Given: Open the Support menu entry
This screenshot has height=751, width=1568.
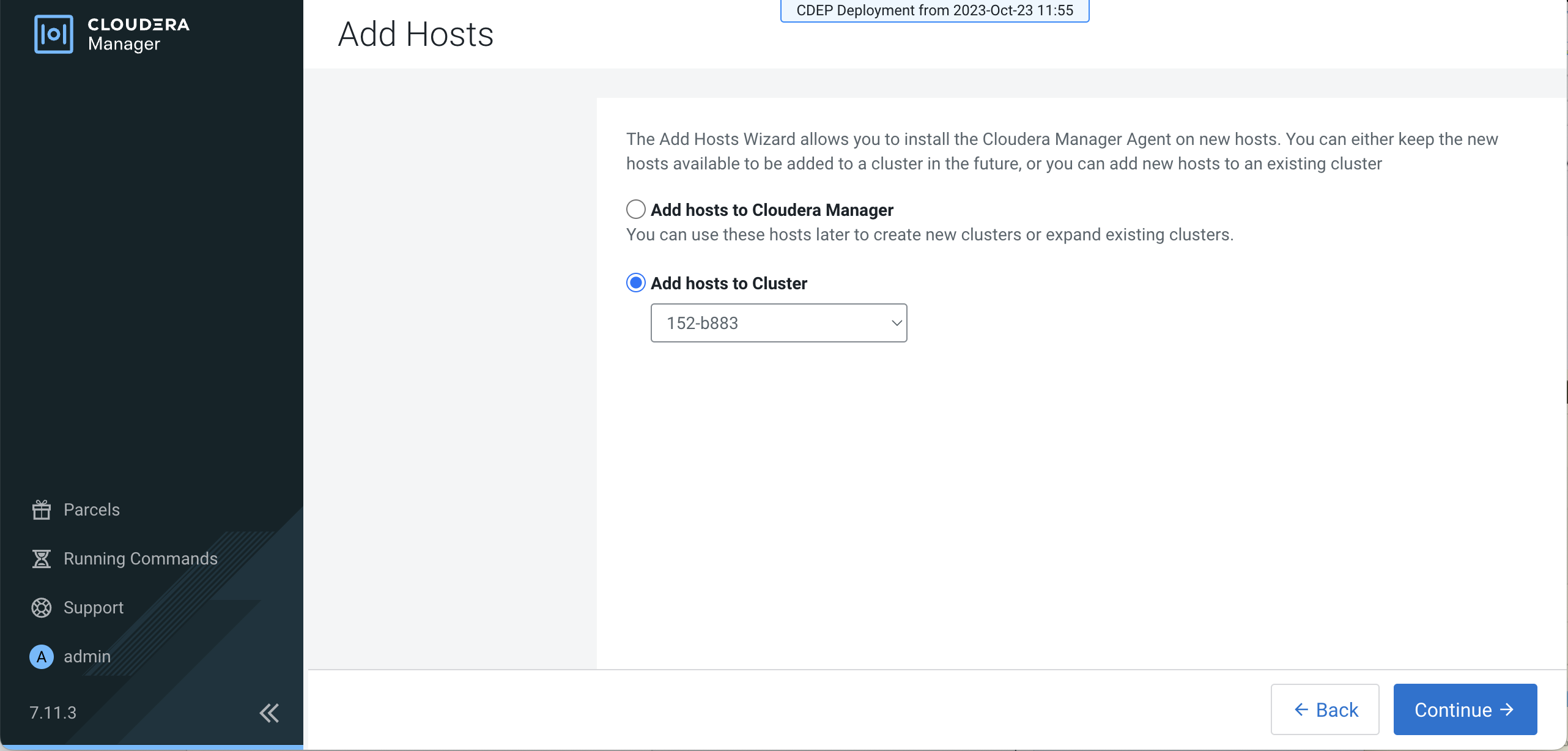Looking at the screenshot, I should coord(94,607).
